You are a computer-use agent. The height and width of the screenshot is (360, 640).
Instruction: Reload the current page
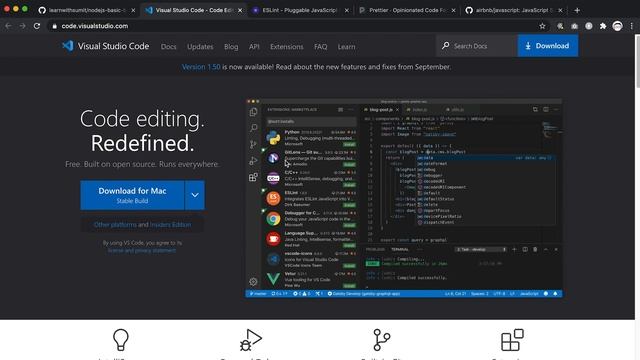tap(37, 26)
